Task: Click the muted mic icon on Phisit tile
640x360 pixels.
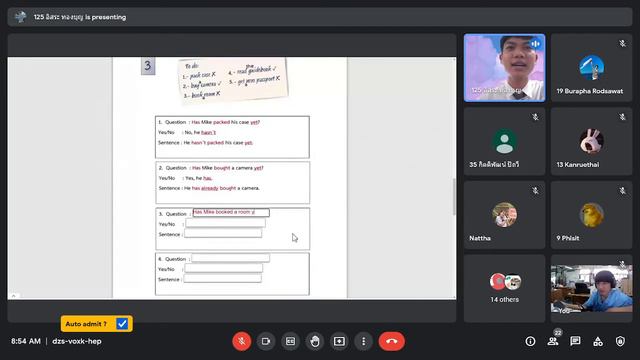Action: pyautogui.click(x=622, y=191)
